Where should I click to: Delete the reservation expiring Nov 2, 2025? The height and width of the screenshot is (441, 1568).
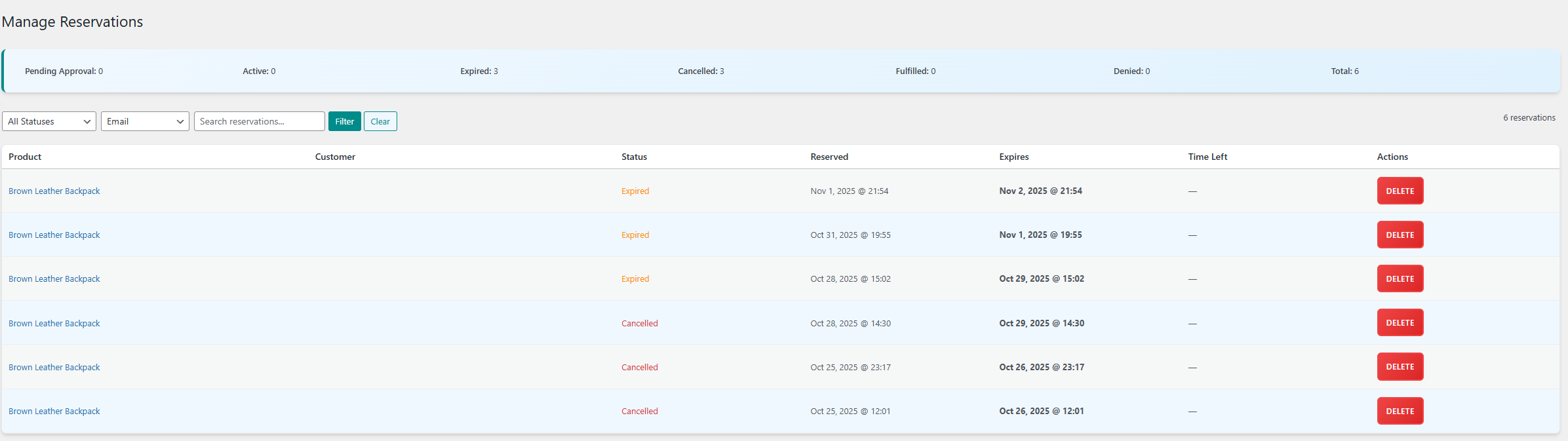(1400, 191)
